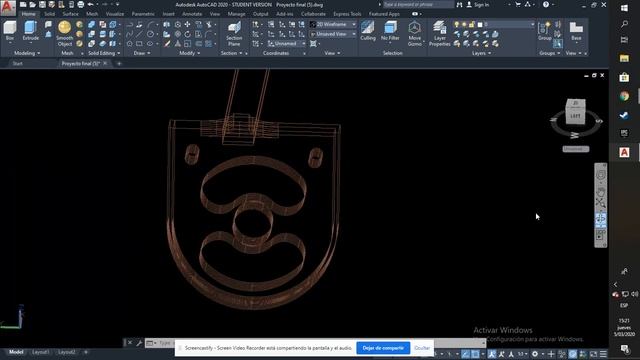This screenshot has width=640, height=360.
Task: Open Layer Properties manager
Action: tap(440, 34)
